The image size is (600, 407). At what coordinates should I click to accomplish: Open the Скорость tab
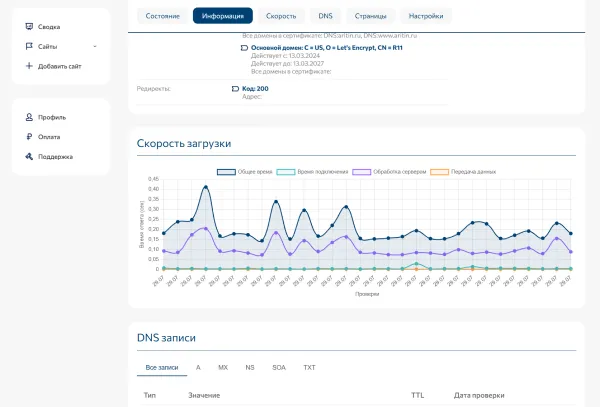pos(280,16)
